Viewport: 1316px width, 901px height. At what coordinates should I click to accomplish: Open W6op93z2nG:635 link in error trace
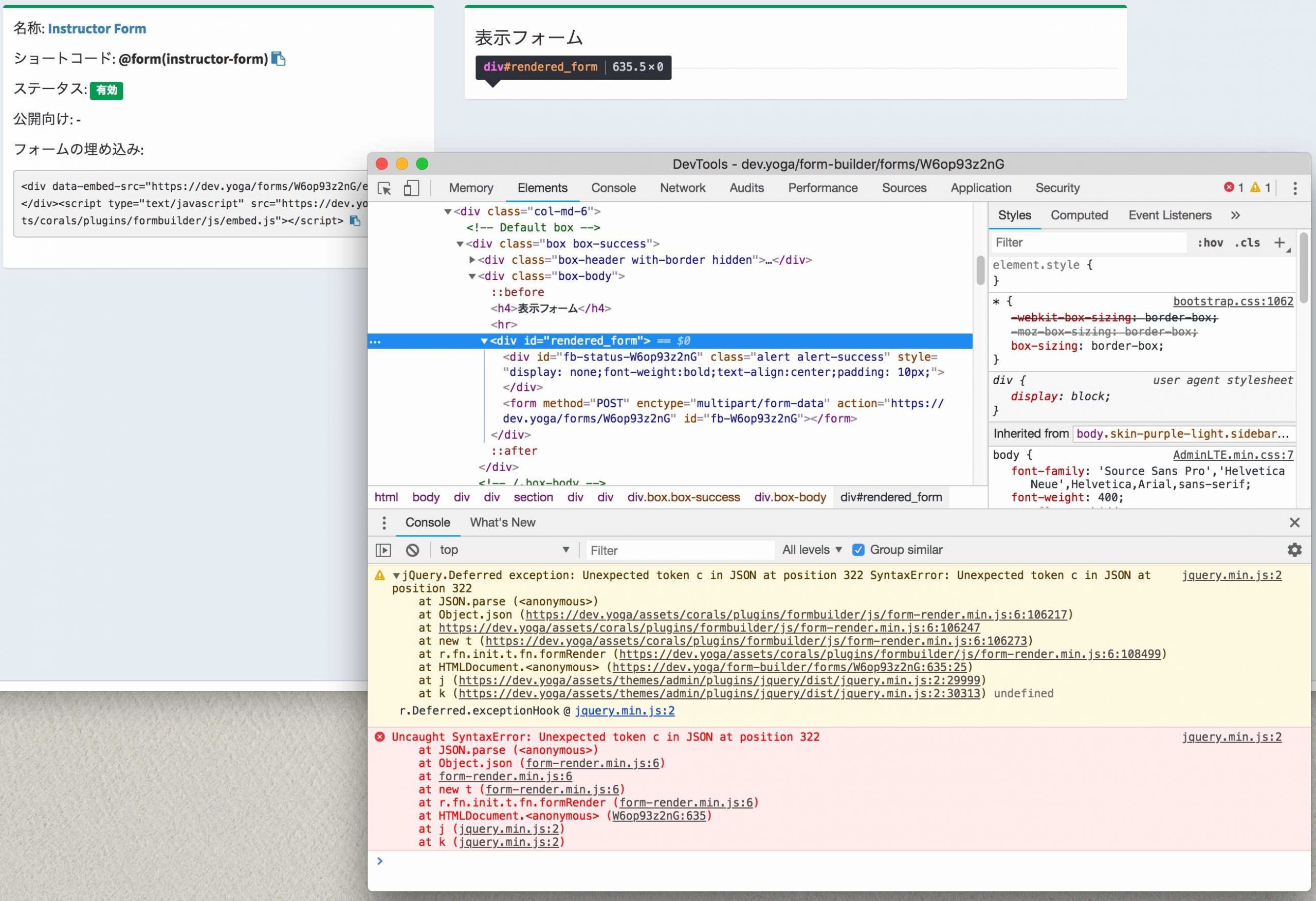pos(659,816)
